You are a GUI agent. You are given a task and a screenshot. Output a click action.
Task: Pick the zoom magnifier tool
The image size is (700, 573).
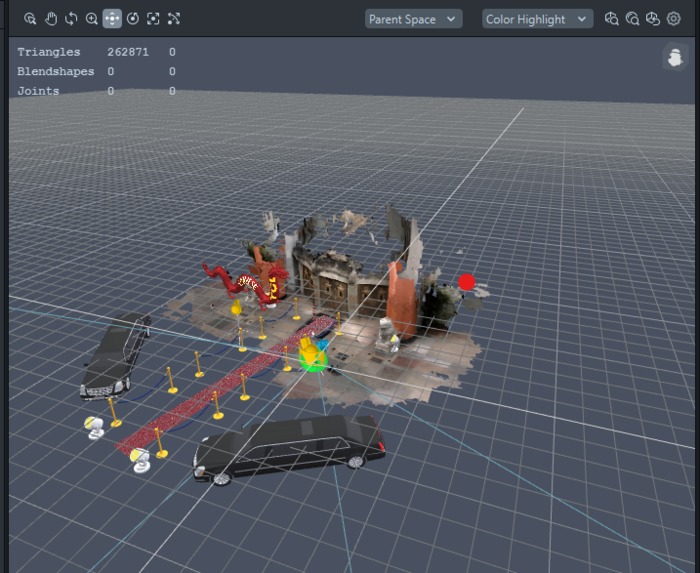coord(92,19)
